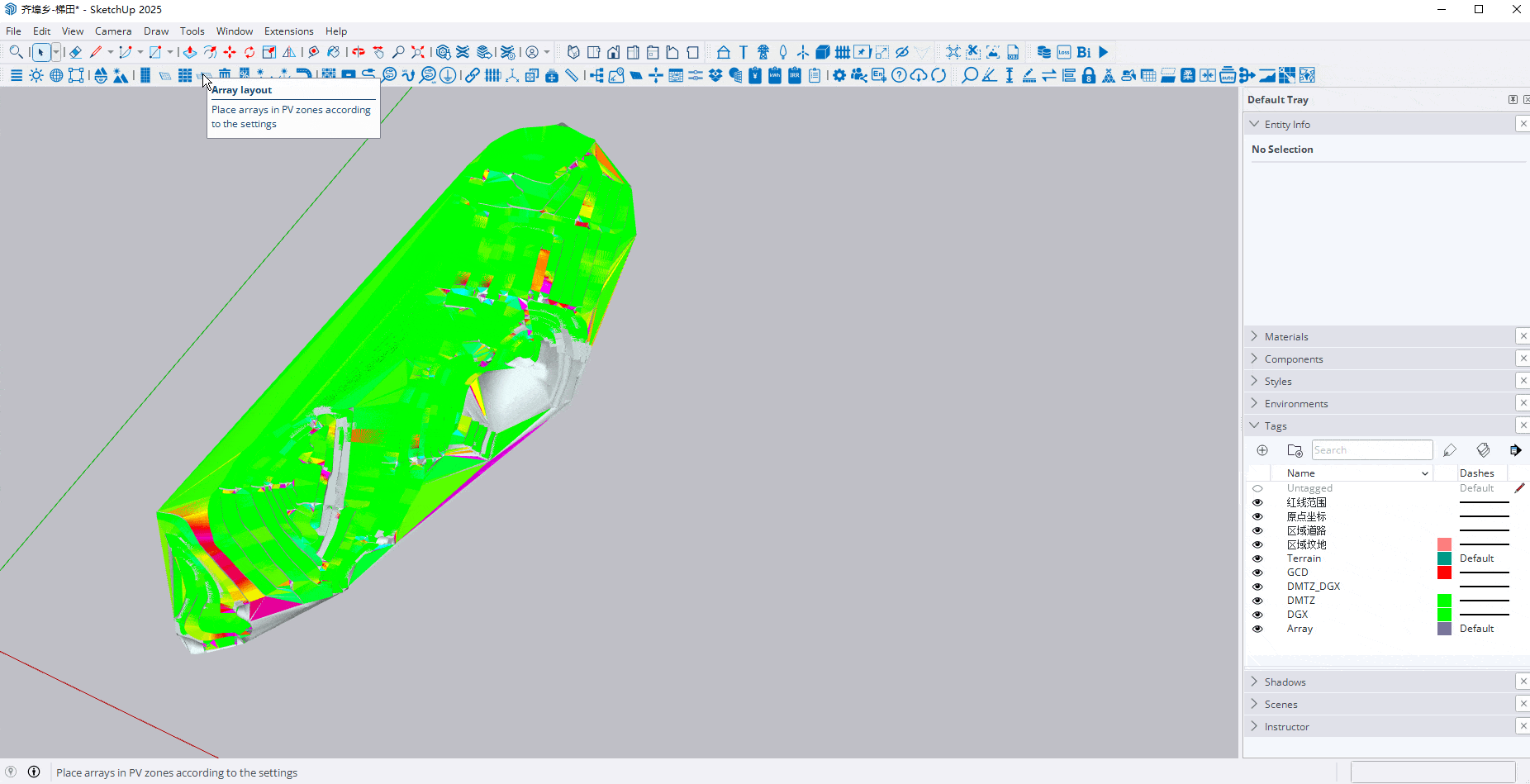The image size is (1530, 784).
Task: Click the padlock toolbar icon
Action: (x=1089, y=76)
